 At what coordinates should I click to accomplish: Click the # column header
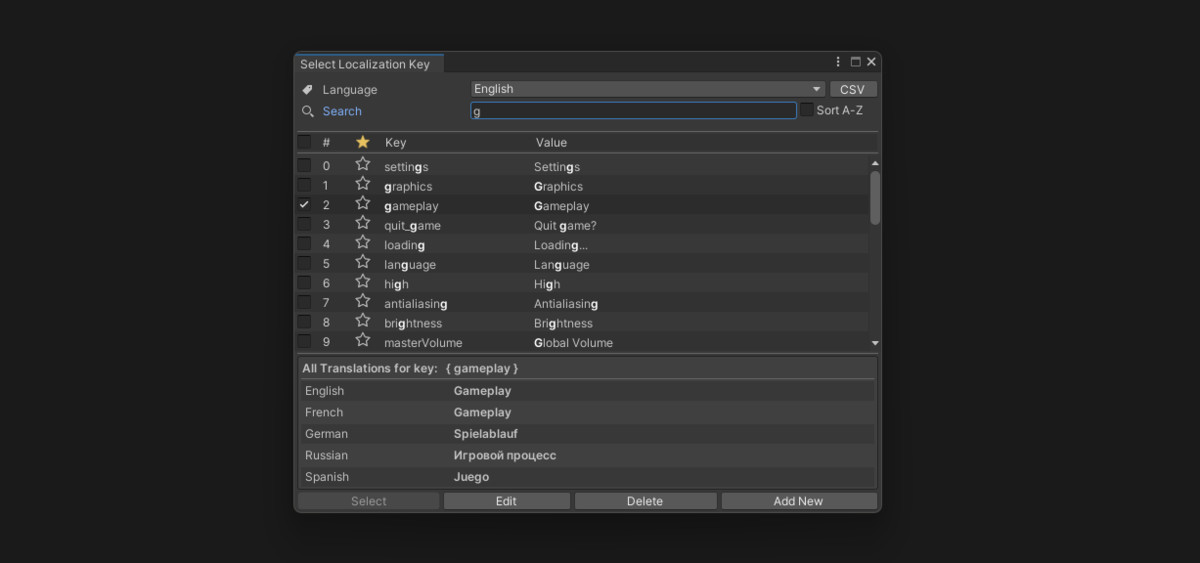tap(326, 143)
